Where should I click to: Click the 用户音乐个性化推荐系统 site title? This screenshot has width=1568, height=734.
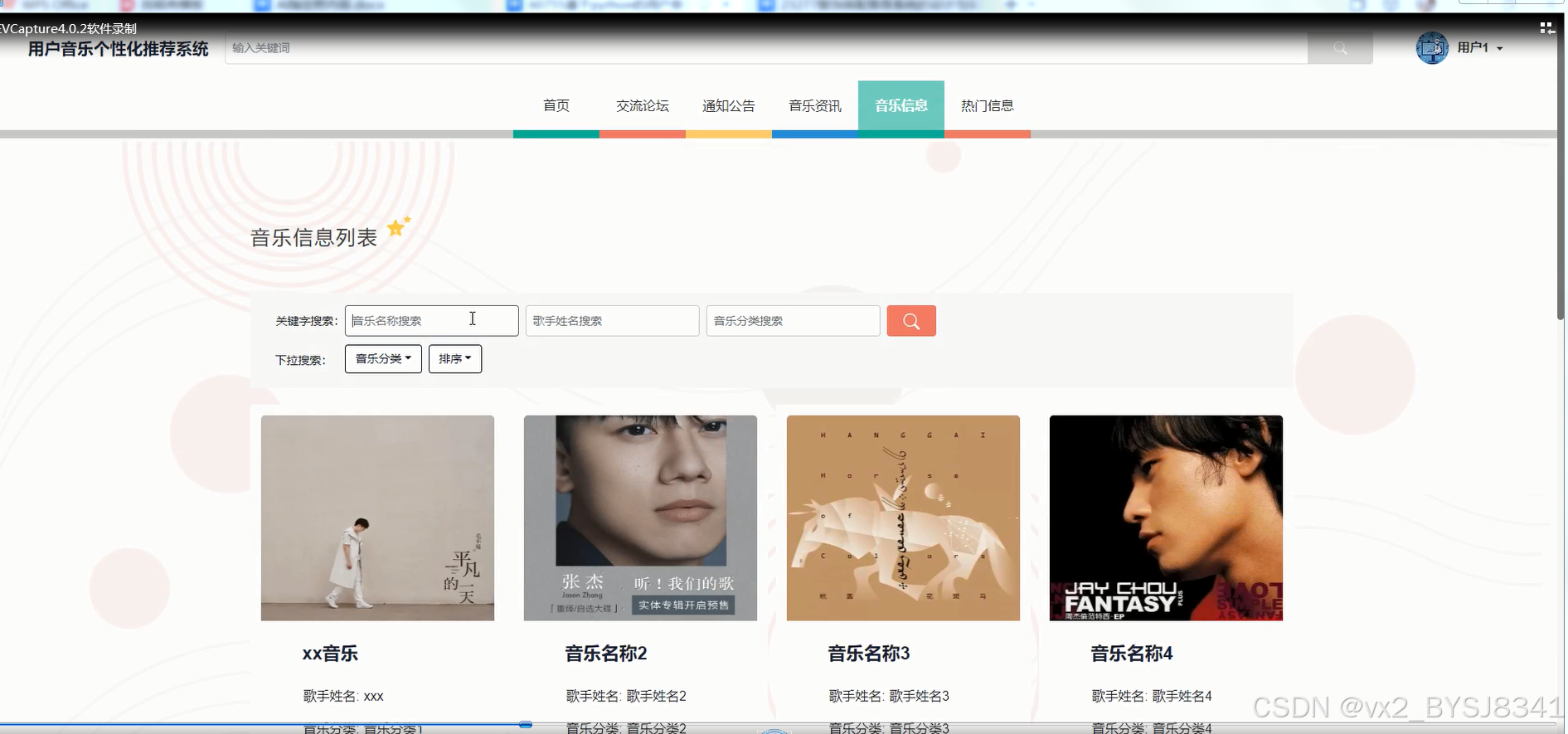119,49
